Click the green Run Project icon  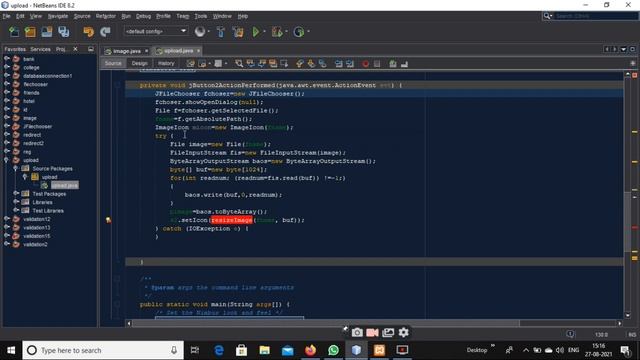point(256,31)
